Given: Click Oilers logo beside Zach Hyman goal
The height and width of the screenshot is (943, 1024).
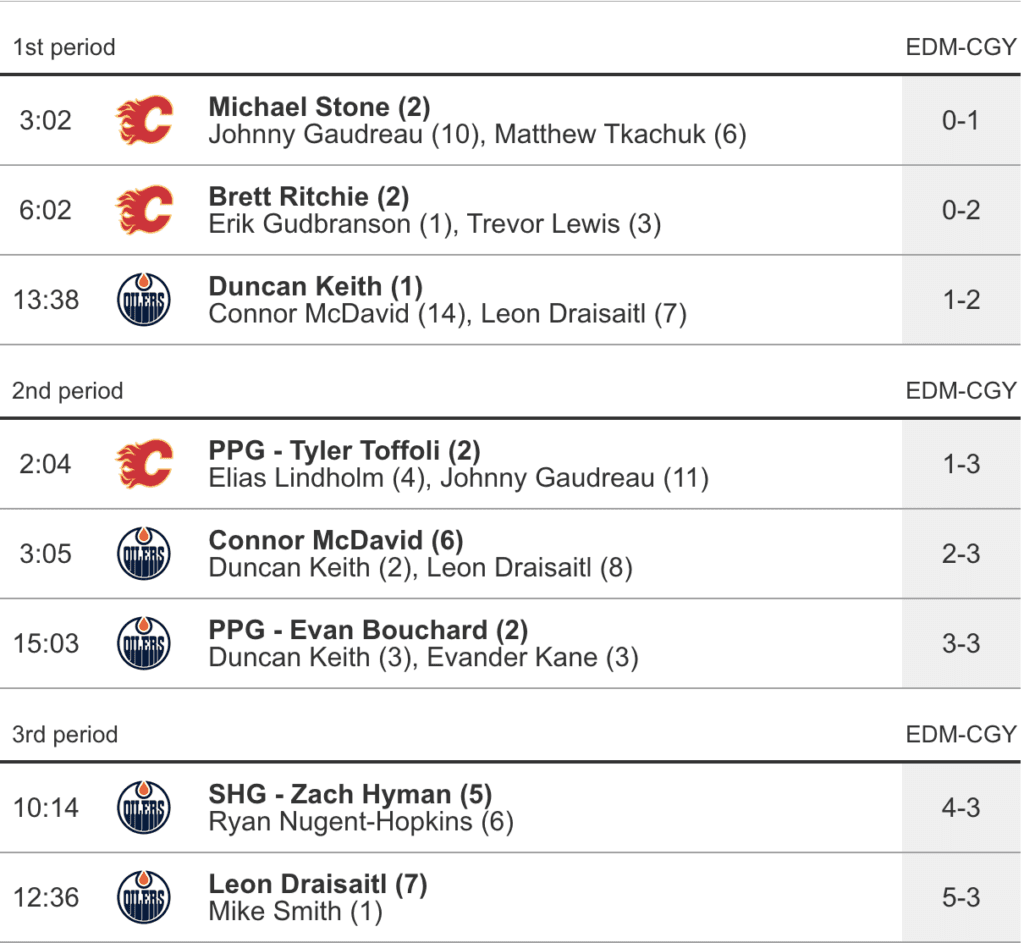Looking at the screenshot, I should [x=144, y=808].
